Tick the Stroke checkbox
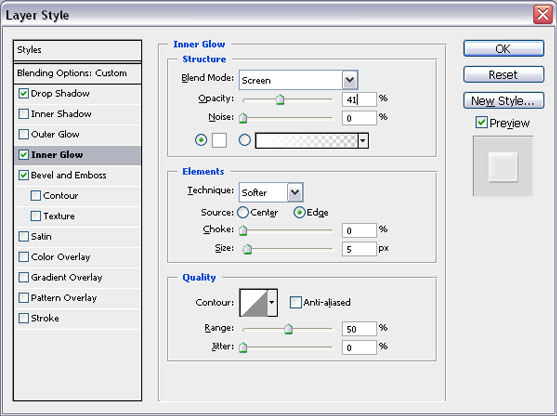The image size is (557, 416). (x=23, y=318)
